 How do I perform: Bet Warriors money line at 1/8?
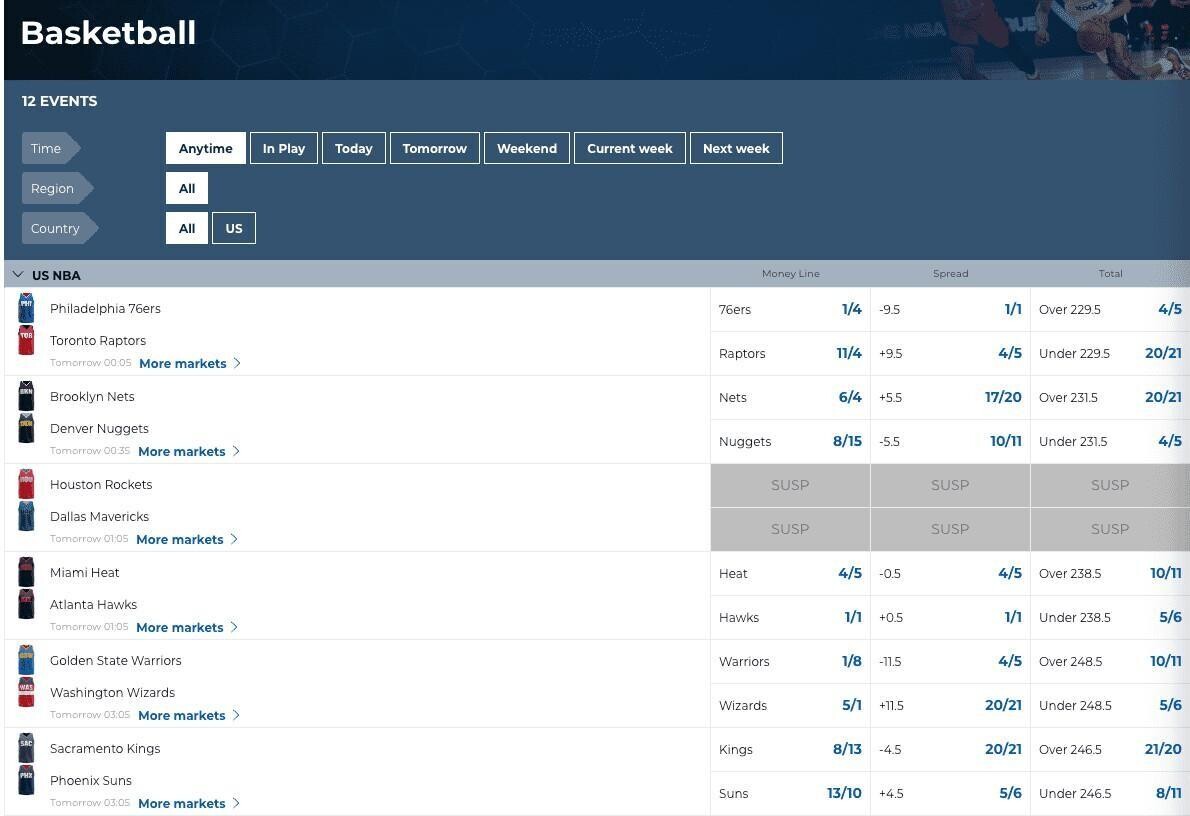coord(790,662)
